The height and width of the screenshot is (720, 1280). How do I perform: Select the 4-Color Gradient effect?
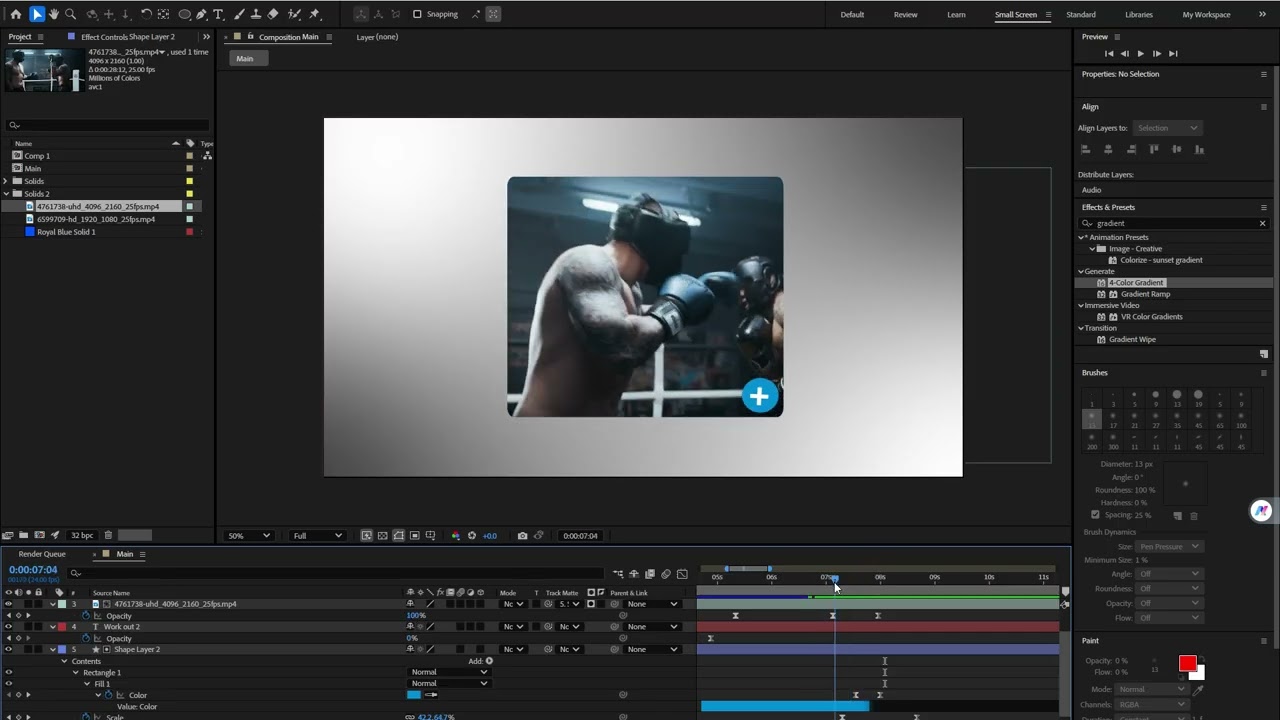click(x=1135, y=283)
